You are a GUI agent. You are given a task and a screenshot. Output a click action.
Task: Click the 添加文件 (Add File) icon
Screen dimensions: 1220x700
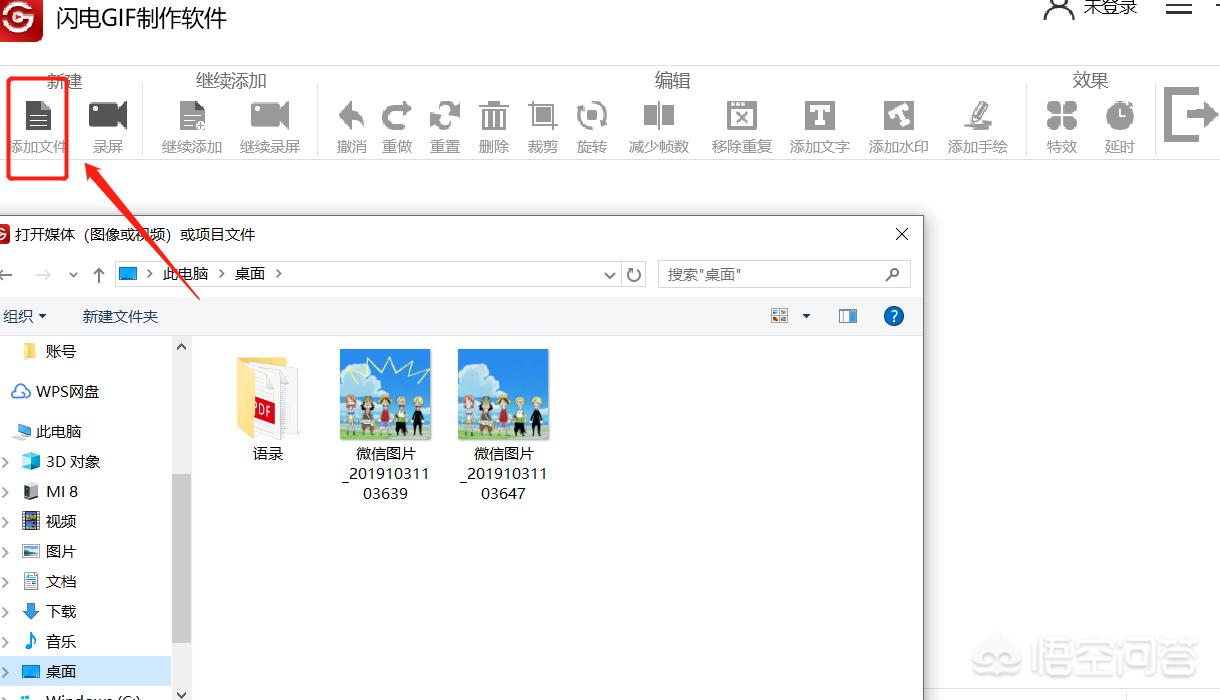click(x=37, y=117)
